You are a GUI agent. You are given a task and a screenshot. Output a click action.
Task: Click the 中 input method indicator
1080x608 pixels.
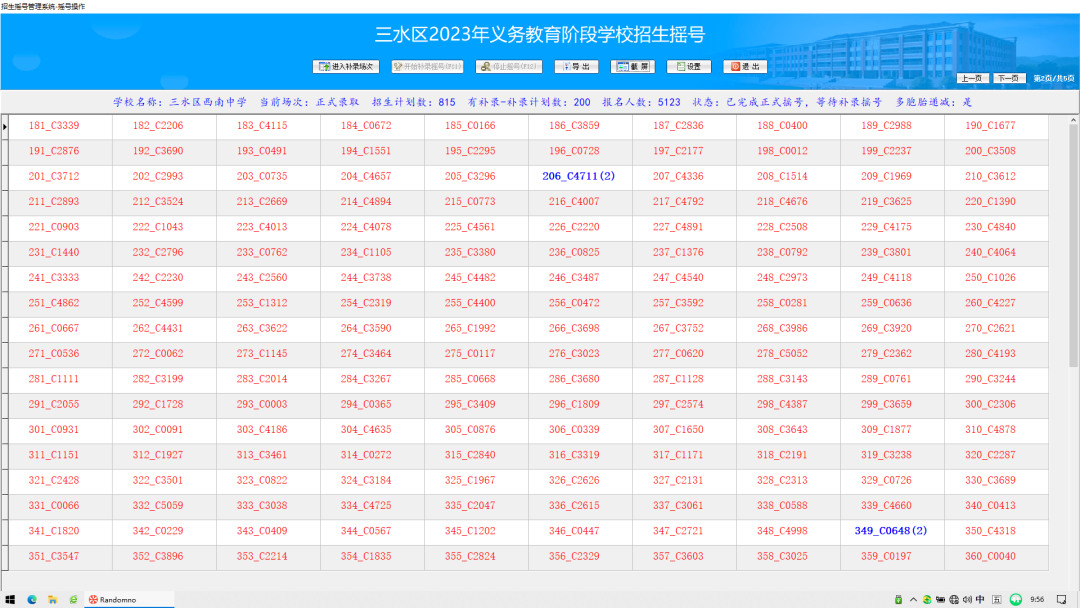980,600
